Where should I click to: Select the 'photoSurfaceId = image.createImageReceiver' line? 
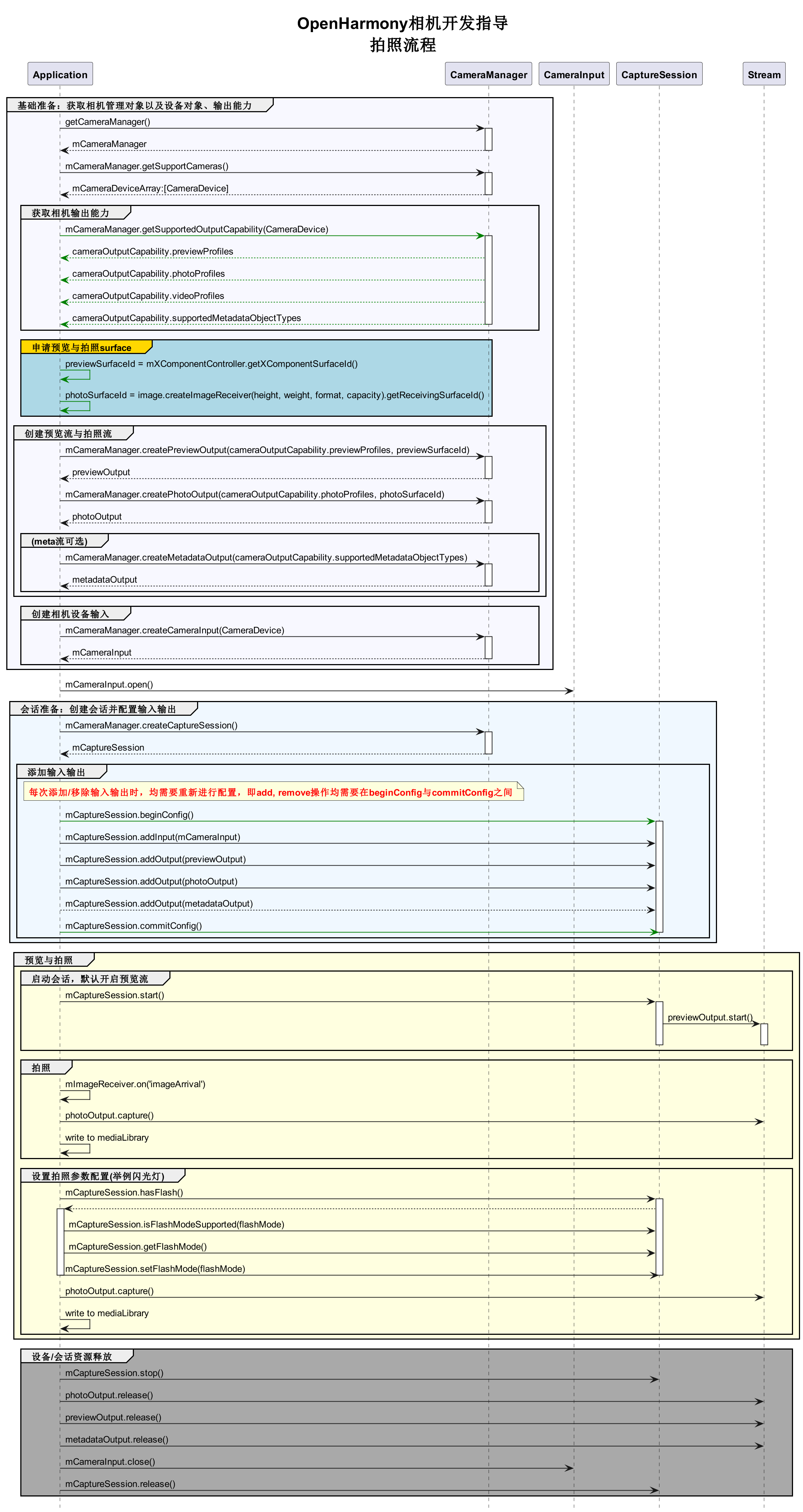(275, 396)
